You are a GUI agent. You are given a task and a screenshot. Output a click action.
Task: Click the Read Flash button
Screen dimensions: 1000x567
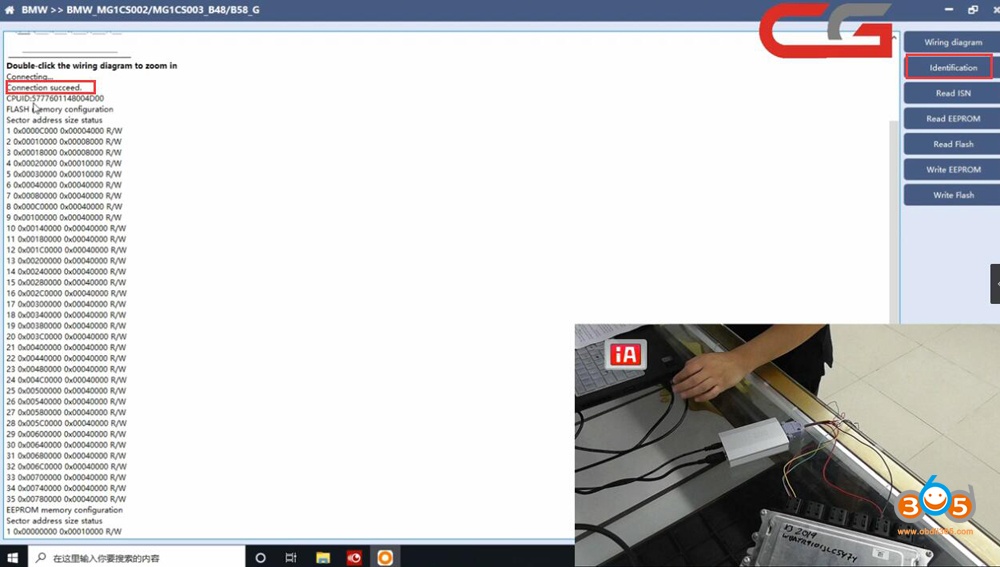tap(953, 144)
